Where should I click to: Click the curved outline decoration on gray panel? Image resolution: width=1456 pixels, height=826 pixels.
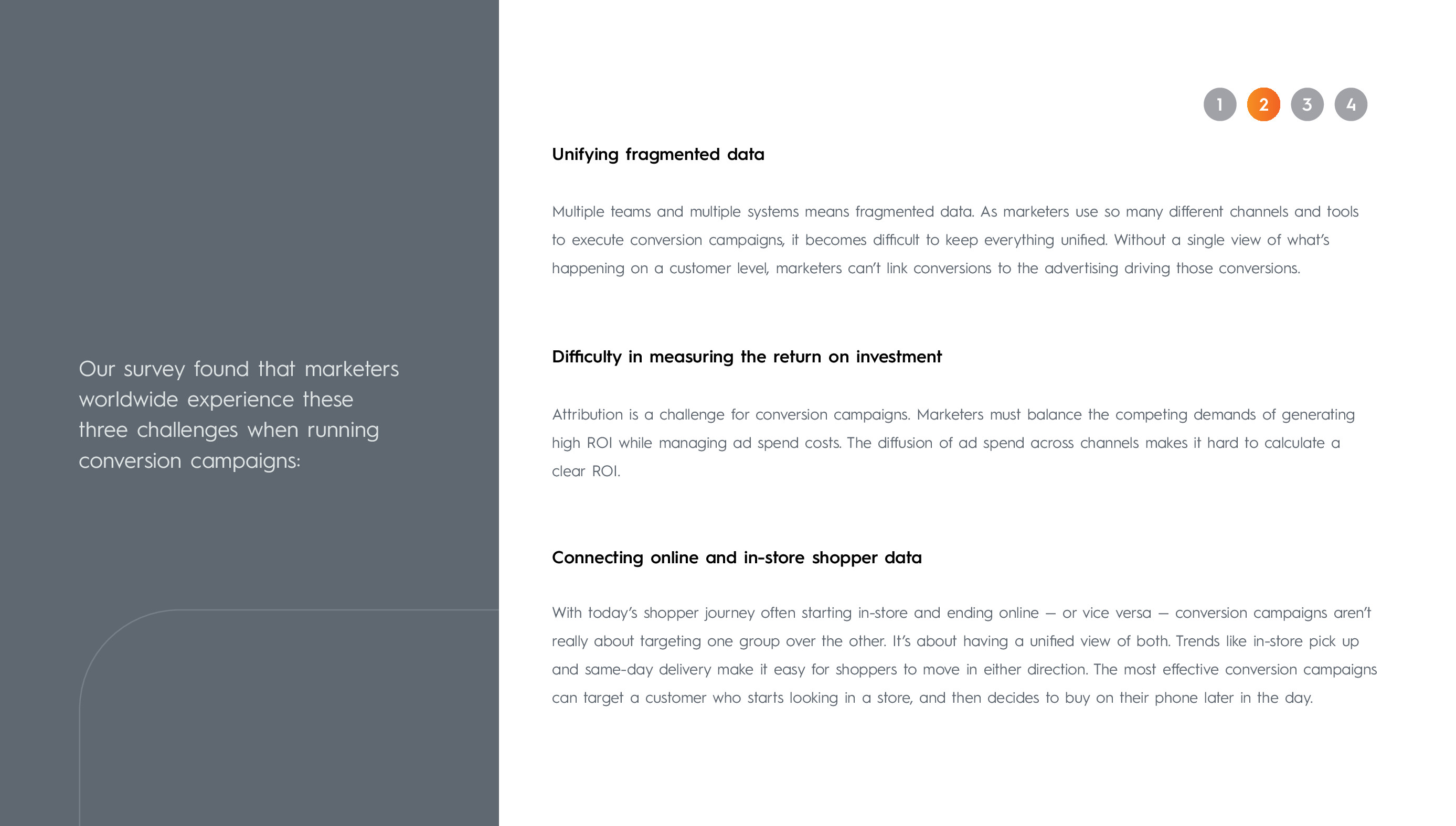108,652
